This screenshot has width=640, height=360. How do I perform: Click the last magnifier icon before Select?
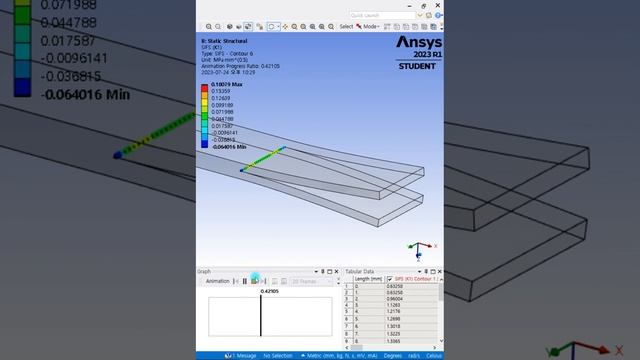[331, 27]
